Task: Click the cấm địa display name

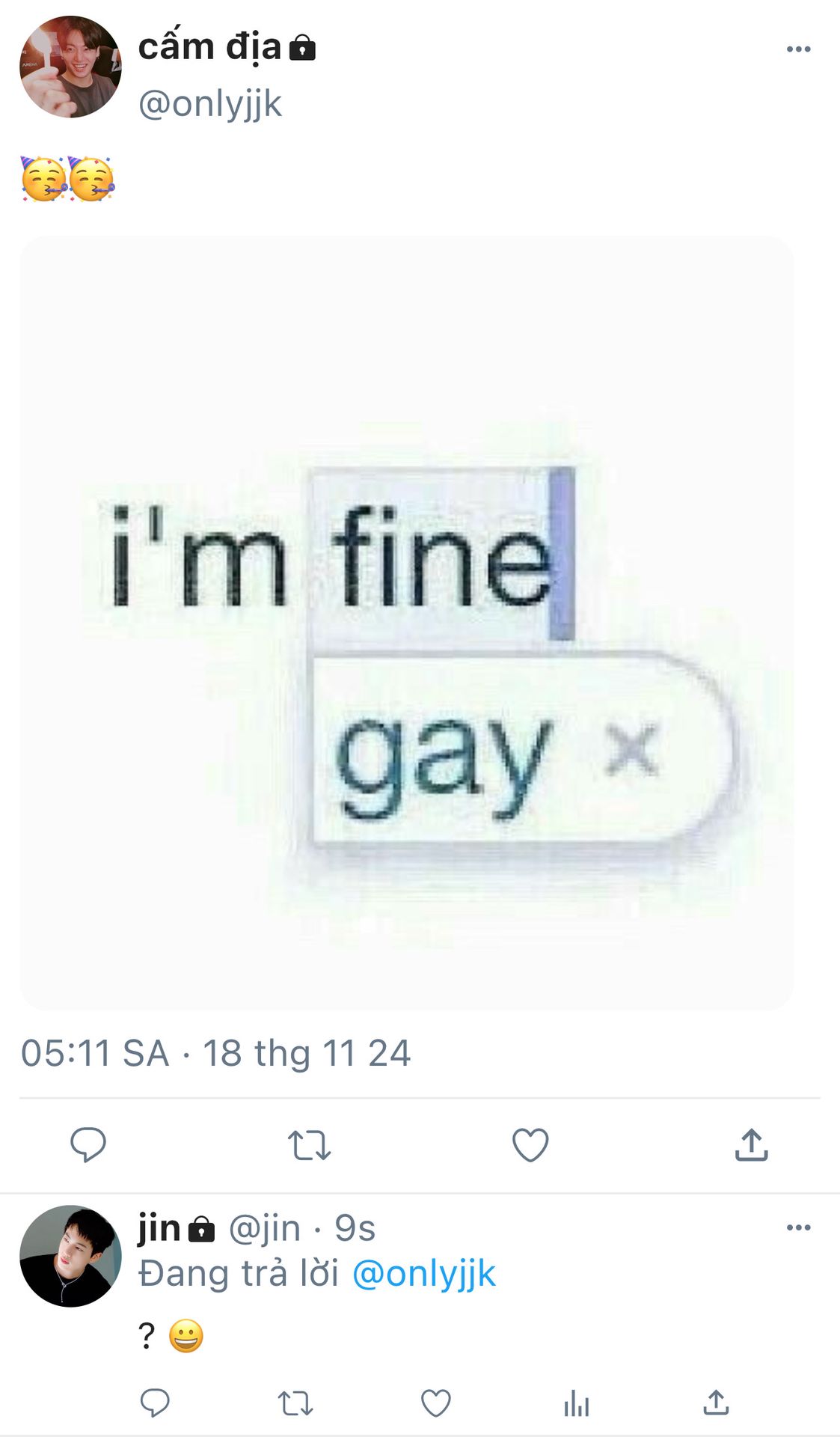Action: 209,46
